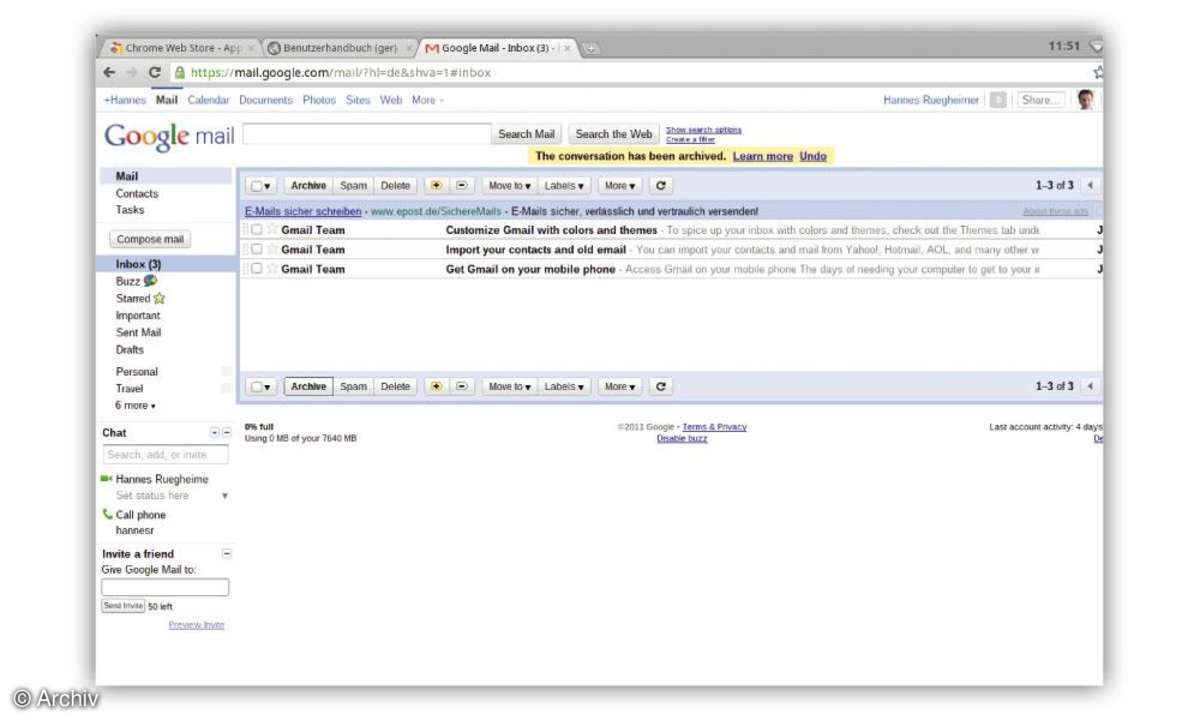Star the Get Gmail on mobile email
Screen dimensions: 1200x720
[x=272, y=269]
